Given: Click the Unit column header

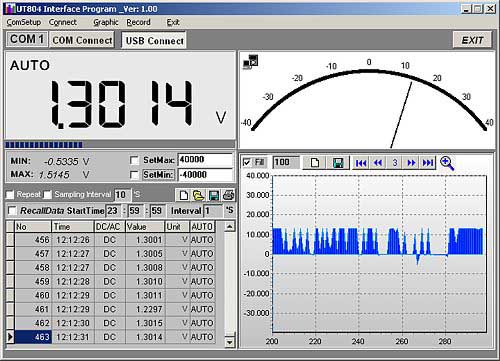Looking at the screenshot, I should coord(177,227).
